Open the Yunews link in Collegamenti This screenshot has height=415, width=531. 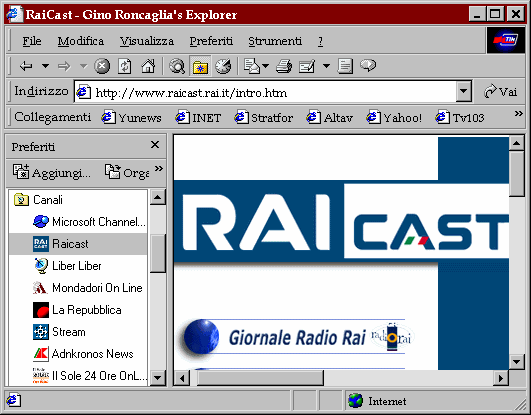pyautogui.click(x=132, y=118)
